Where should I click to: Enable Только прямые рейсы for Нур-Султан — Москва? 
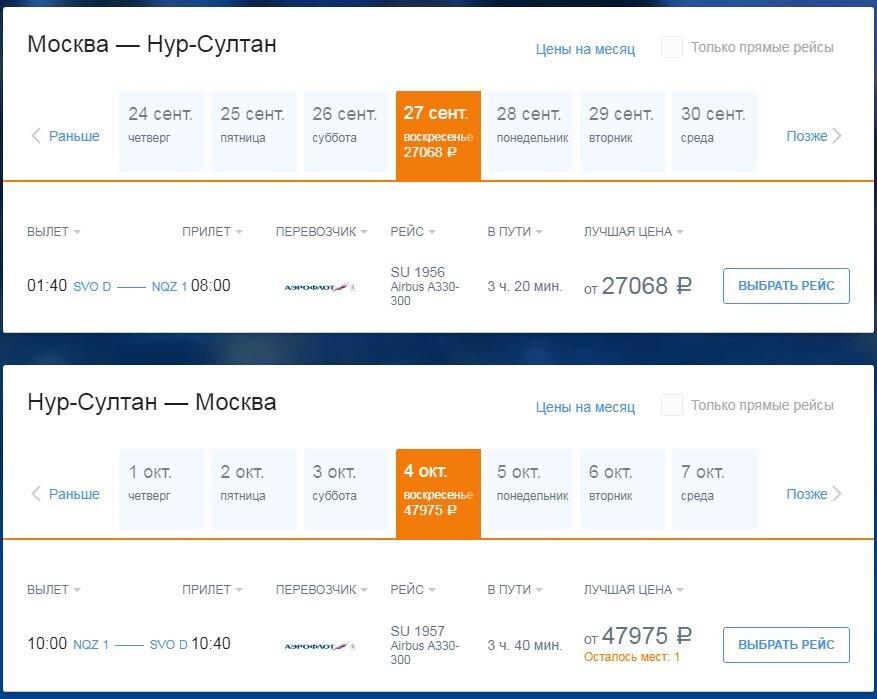point(672,405)
